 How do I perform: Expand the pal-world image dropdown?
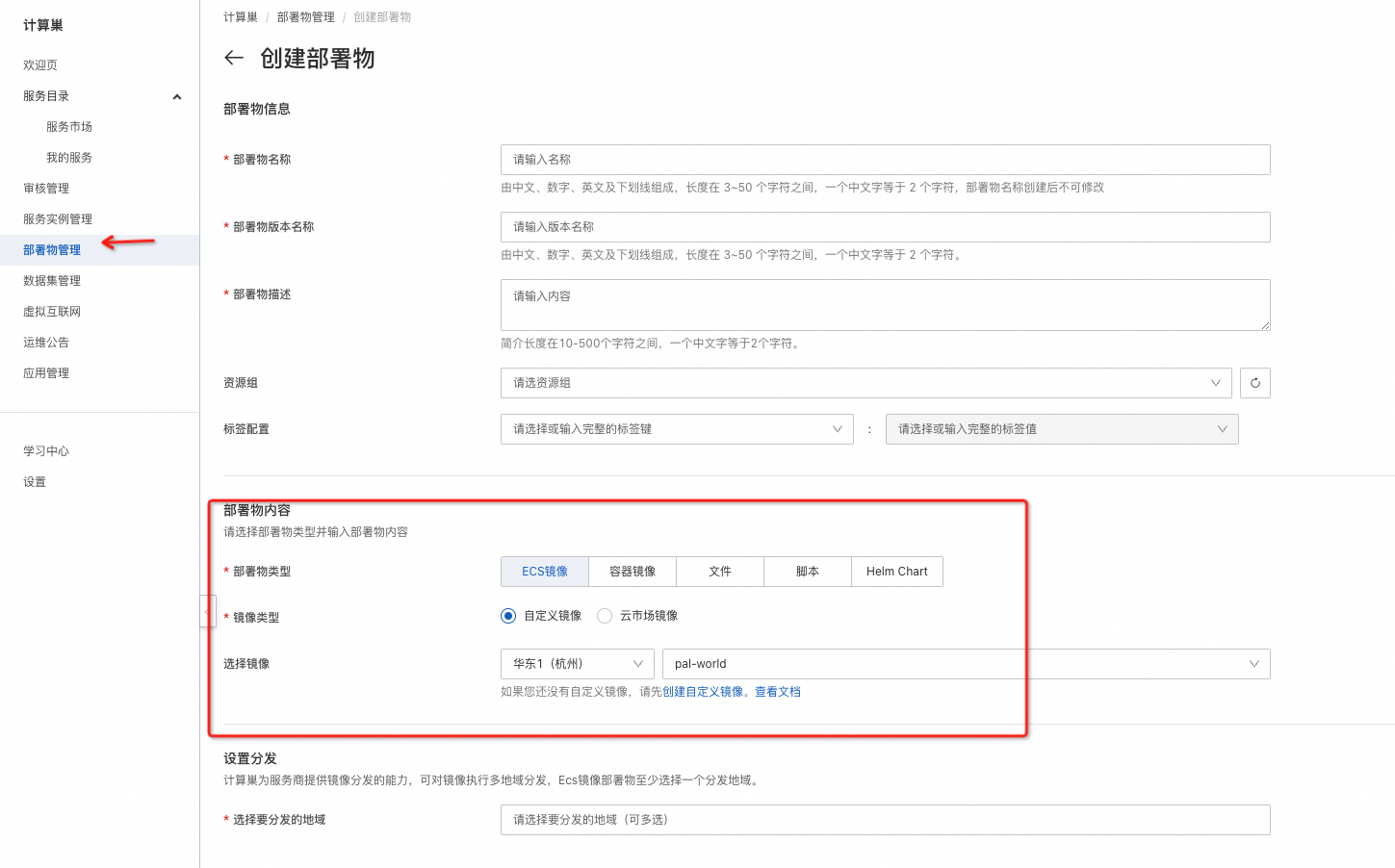(x=966, y=664)
